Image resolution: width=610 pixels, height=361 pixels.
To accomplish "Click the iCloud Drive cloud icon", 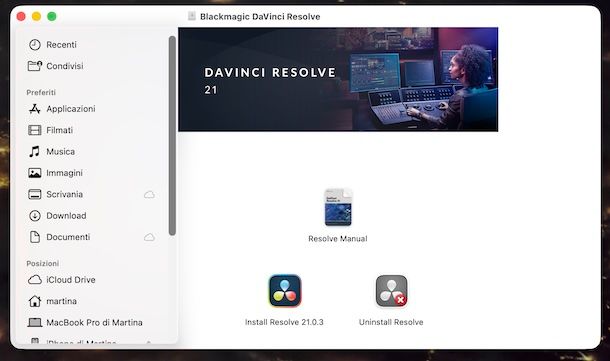I will tap(35, 280).
